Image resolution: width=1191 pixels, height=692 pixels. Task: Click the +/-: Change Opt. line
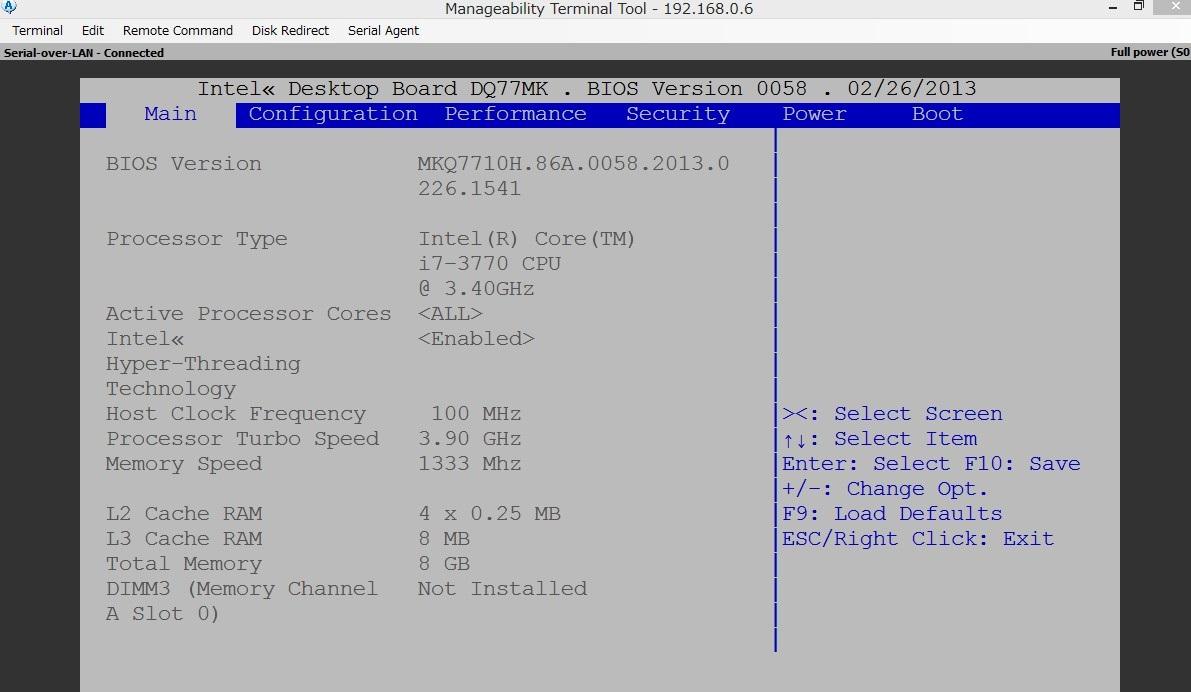point(885,489)
